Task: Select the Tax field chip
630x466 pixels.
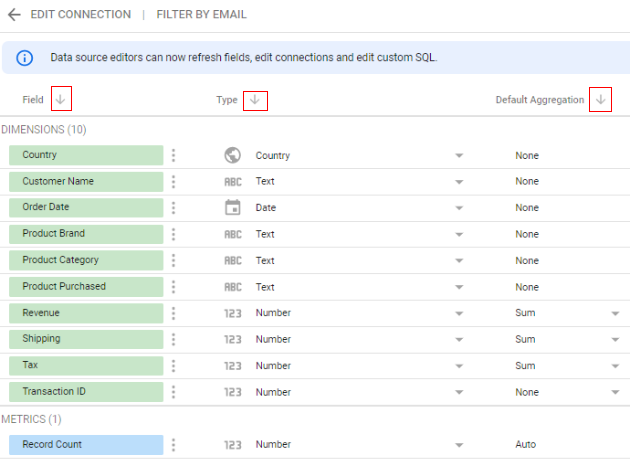Action: tap(86, 366)
